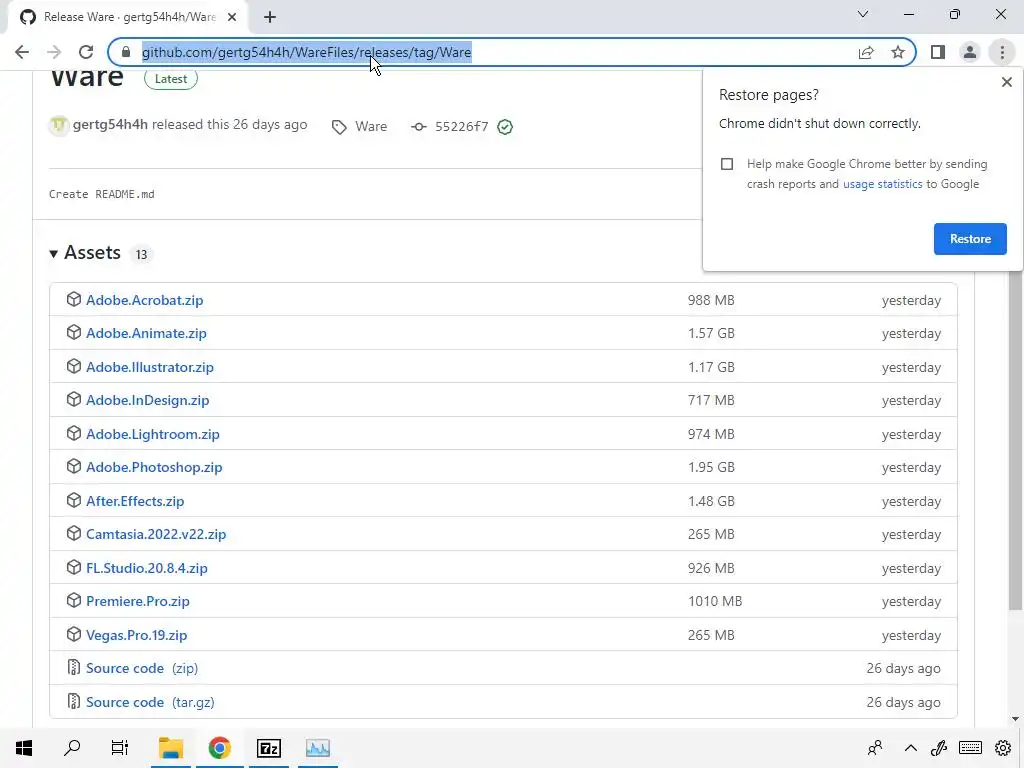The width and height of the screenshot is (1024, 768).
Task: Click the file icon beside Source code (tar.gz)
Action: coord(74,701)
